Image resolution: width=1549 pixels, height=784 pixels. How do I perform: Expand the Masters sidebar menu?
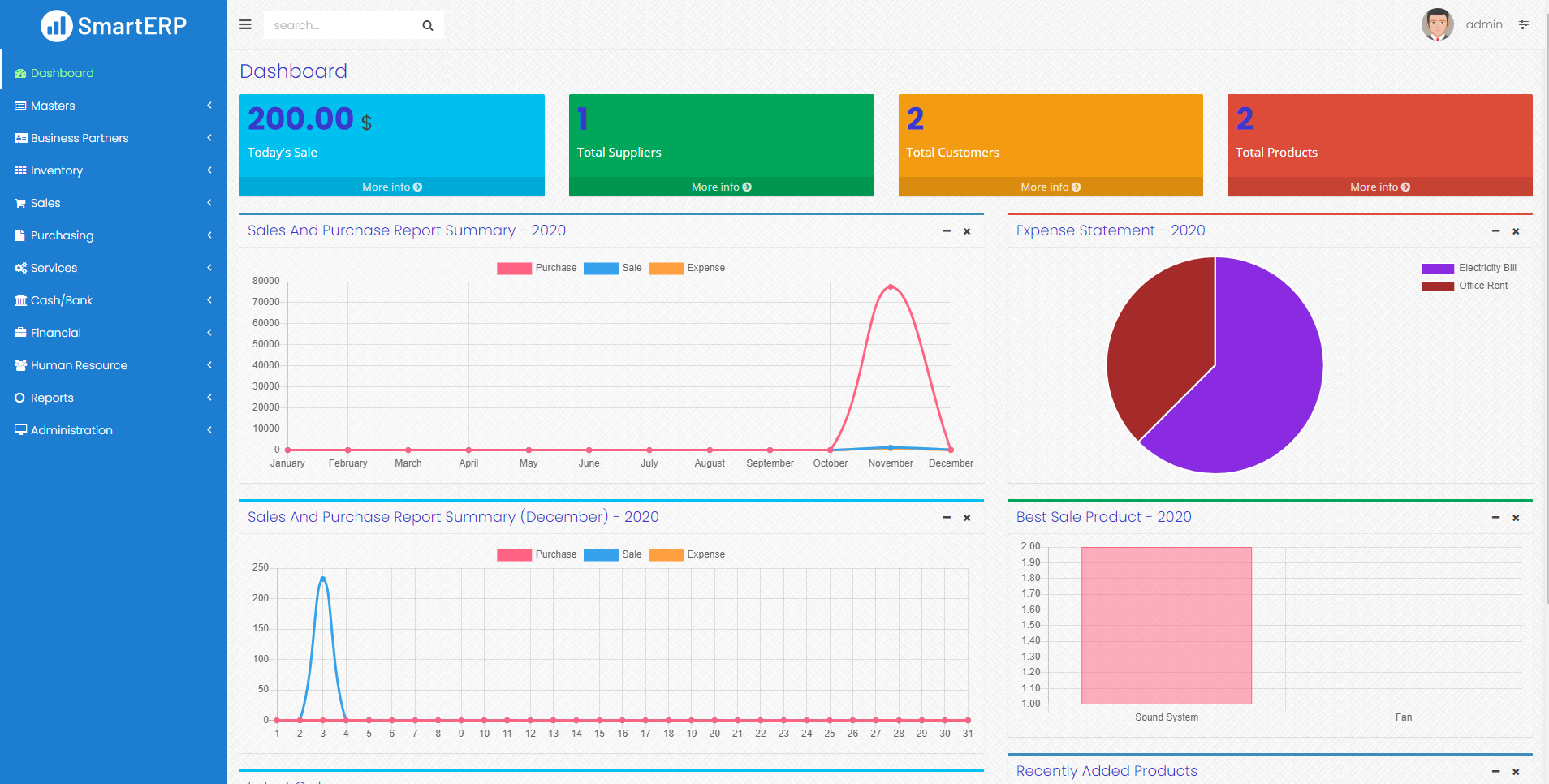[x=51, y=106]
